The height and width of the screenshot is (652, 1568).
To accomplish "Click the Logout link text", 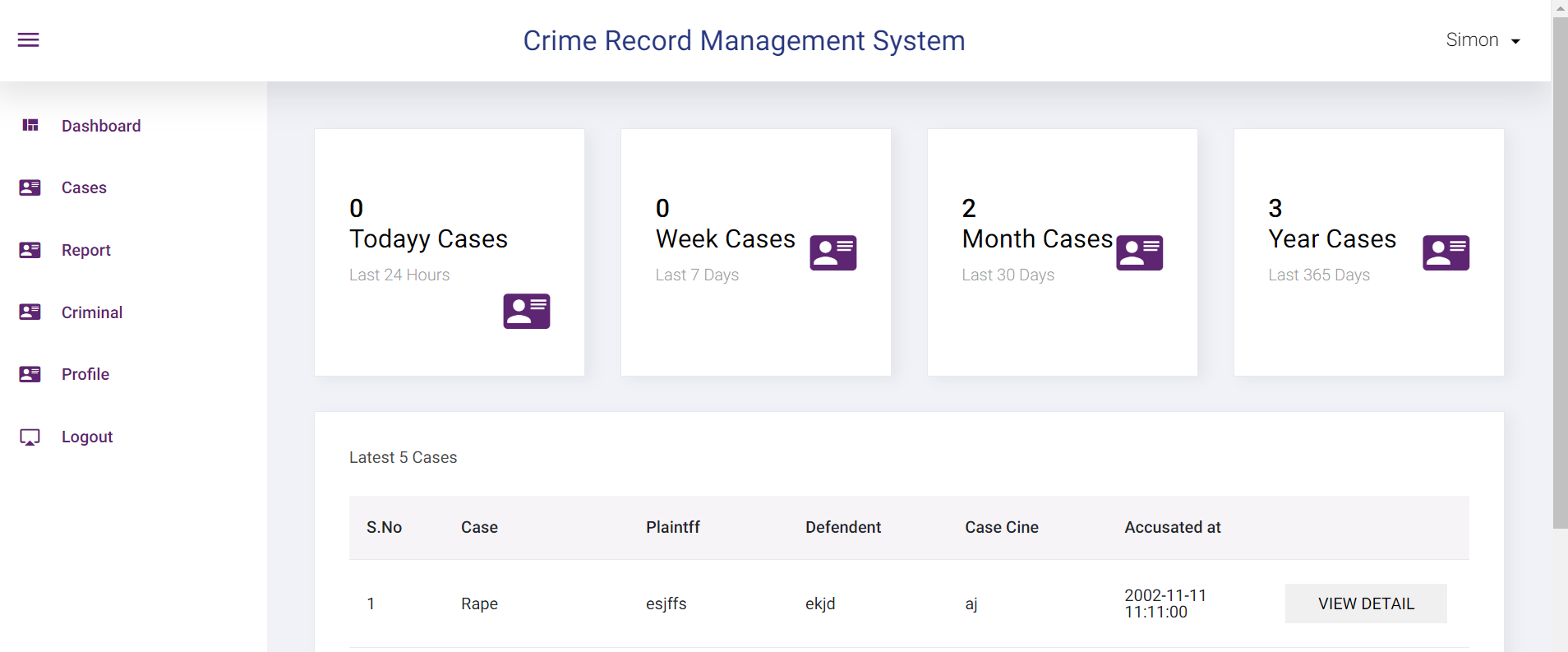I will click(87, 437).
